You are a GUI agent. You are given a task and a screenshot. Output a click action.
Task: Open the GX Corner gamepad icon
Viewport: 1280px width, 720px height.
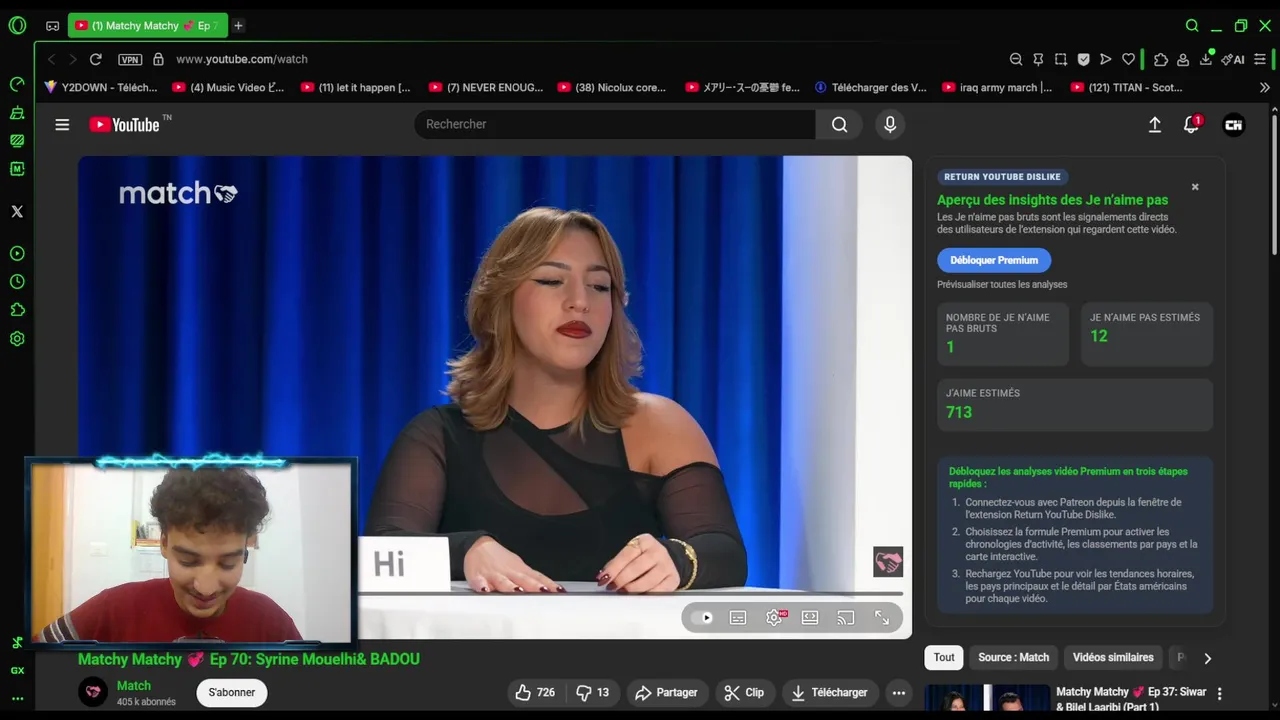52,26
